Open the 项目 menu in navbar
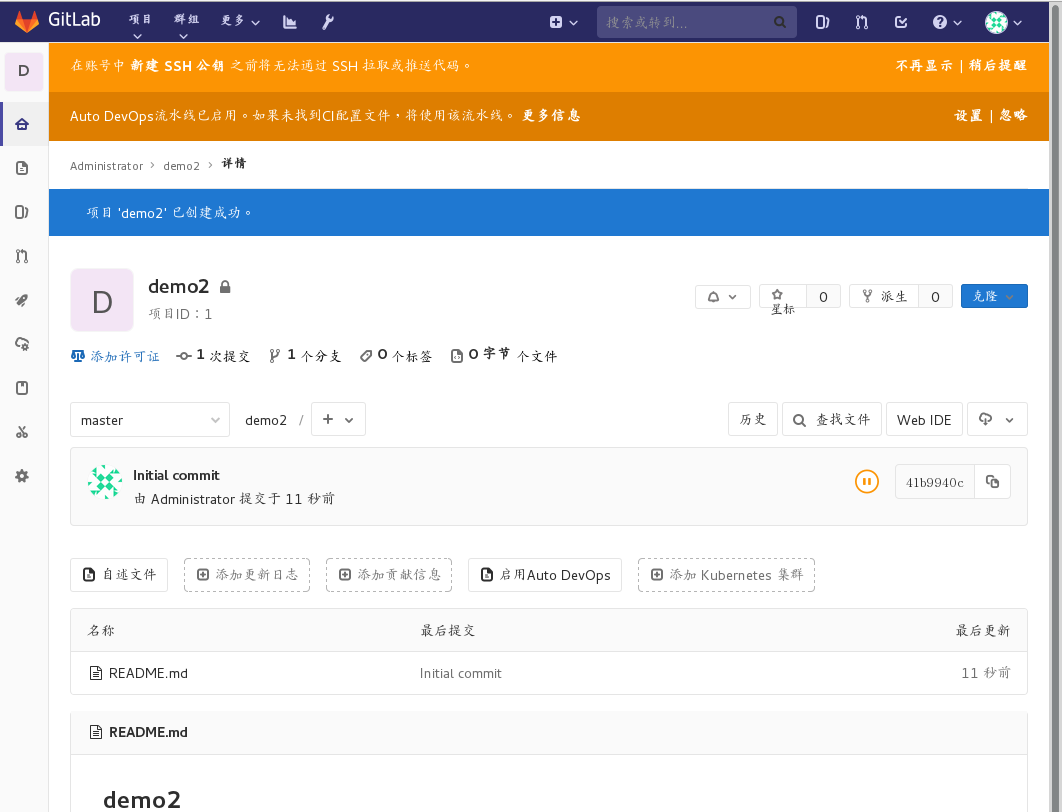 140,26
